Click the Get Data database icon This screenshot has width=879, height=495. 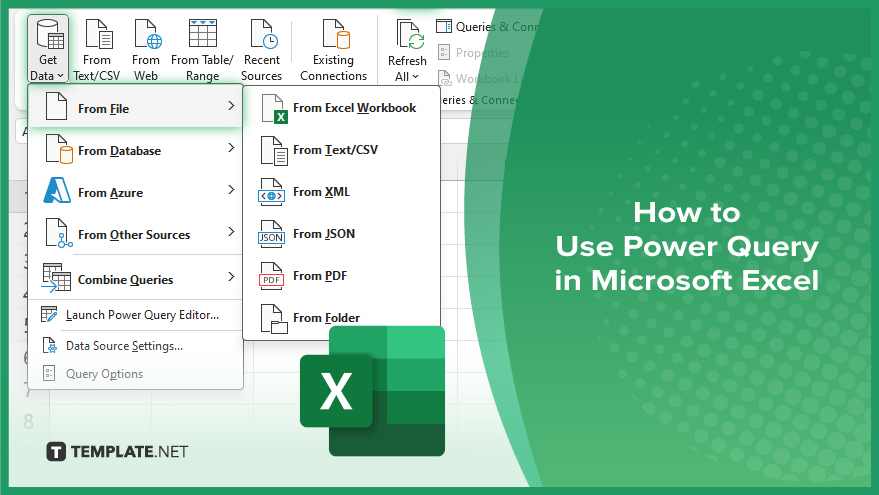pyautogui.click(x=50, y=34)
